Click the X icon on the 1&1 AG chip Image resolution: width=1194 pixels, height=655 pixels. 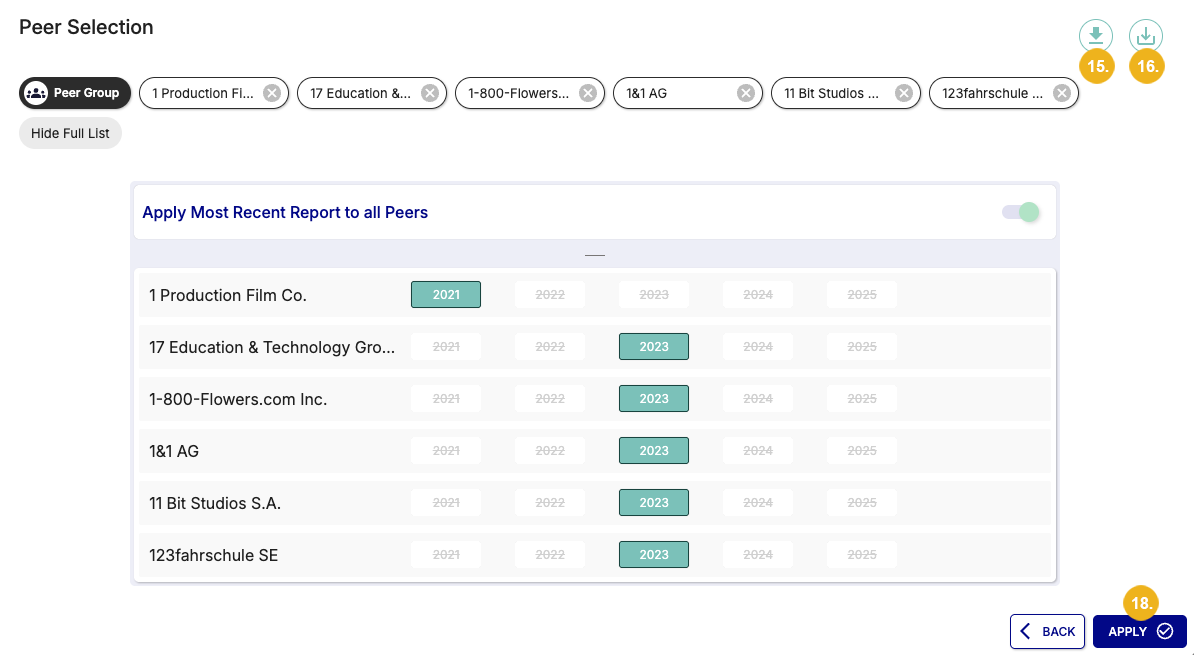745,92
